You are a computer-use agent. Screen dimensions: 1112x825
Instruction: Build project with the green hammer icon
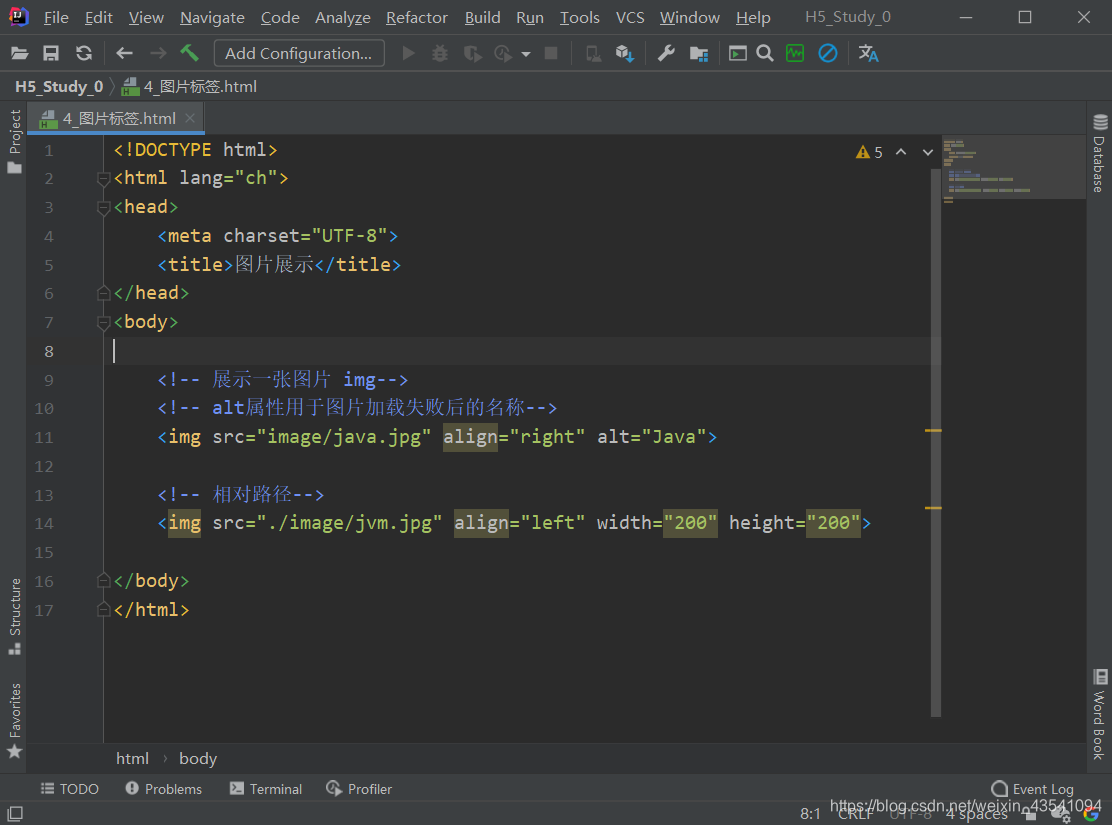pyautogui.click(x=189, y=52)
